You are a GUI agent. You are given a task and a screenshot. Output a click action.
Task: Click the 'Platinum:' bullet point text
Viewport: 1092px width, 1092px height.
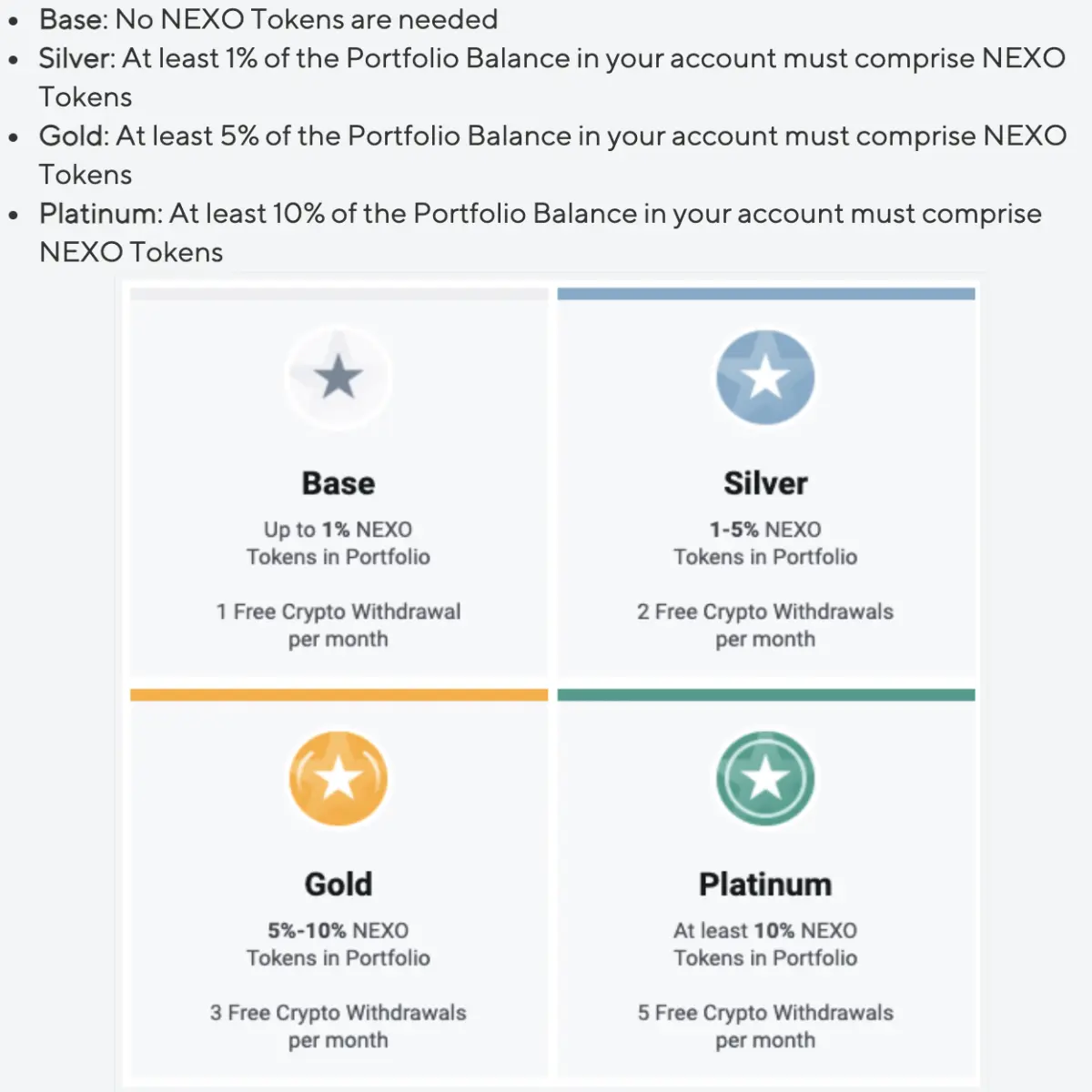pyautogui.click(x=541, y=232)
